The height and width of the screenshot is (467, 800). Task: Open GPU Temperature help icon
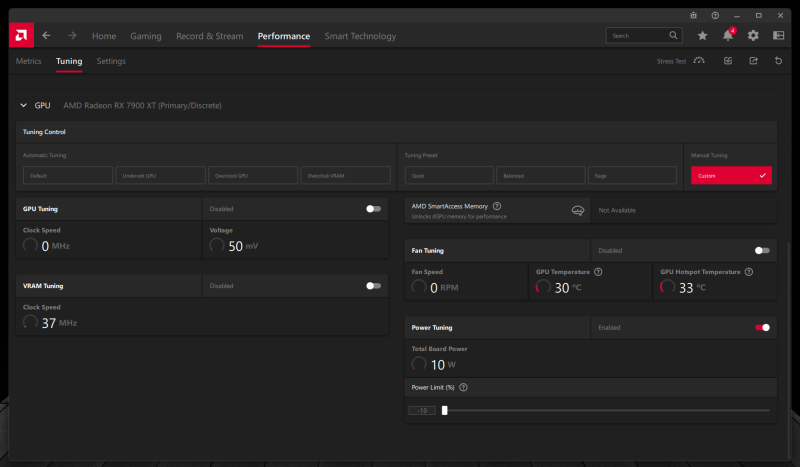point(598,272)
